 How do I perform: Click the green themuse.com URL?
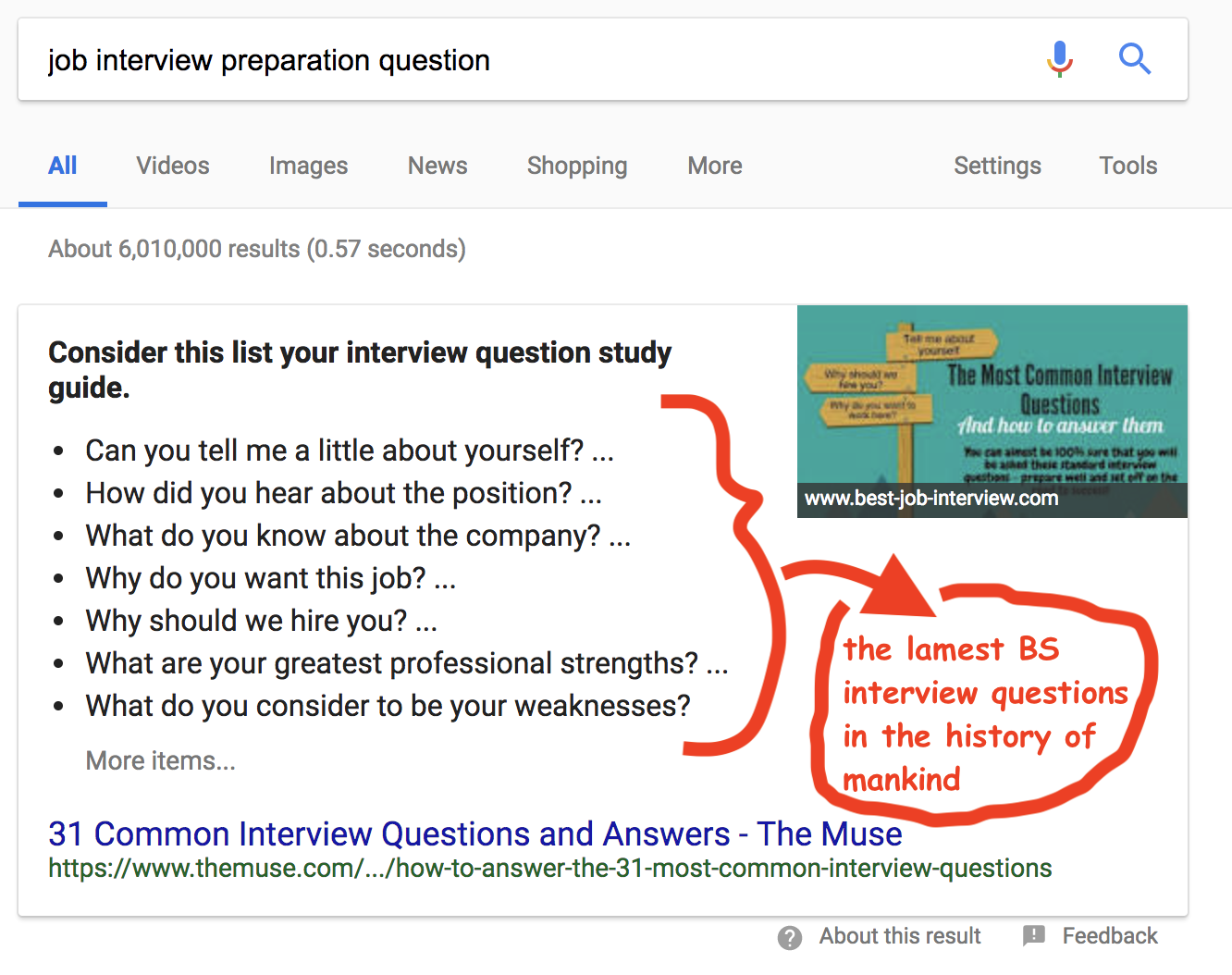pos(549,869)
